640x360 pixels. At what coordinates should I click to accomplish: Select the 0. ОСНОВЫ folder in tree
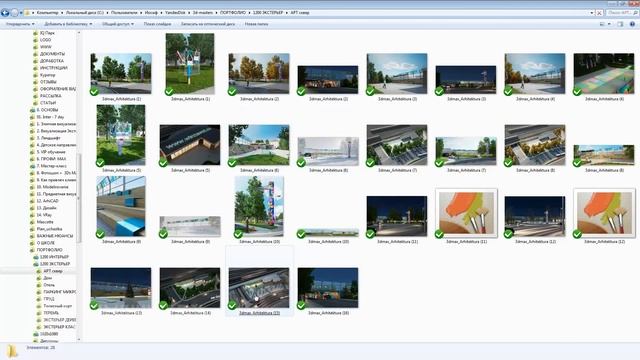[47, 110]
